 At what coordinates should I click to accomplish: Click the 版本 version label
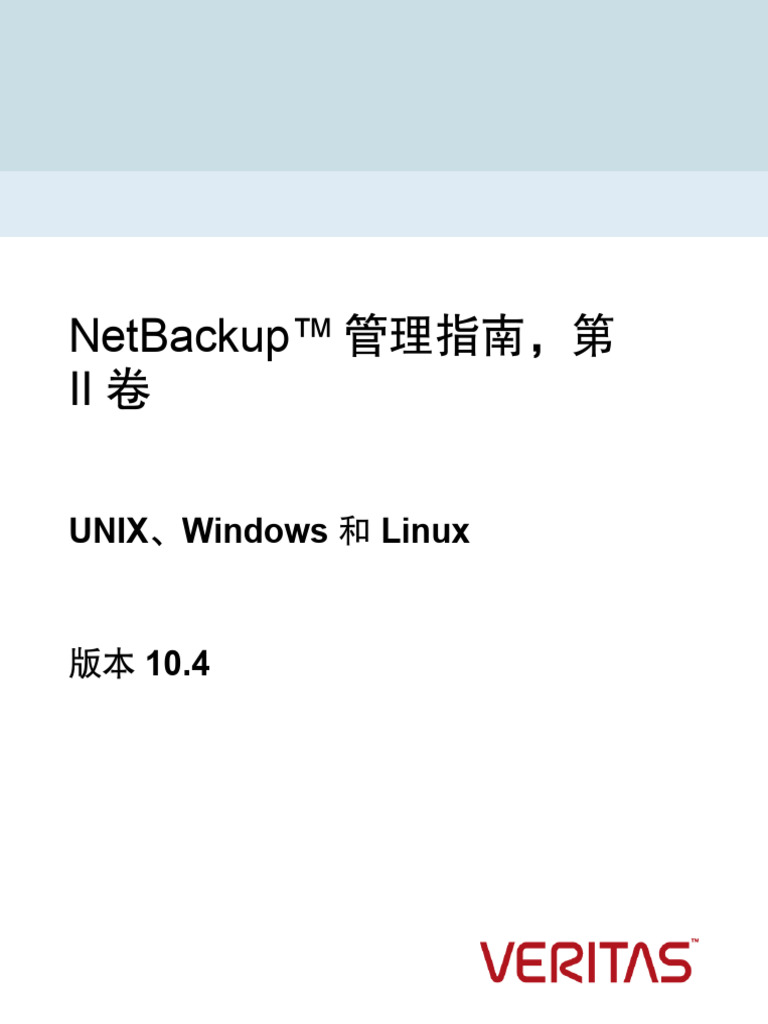[x=101, y=665]
